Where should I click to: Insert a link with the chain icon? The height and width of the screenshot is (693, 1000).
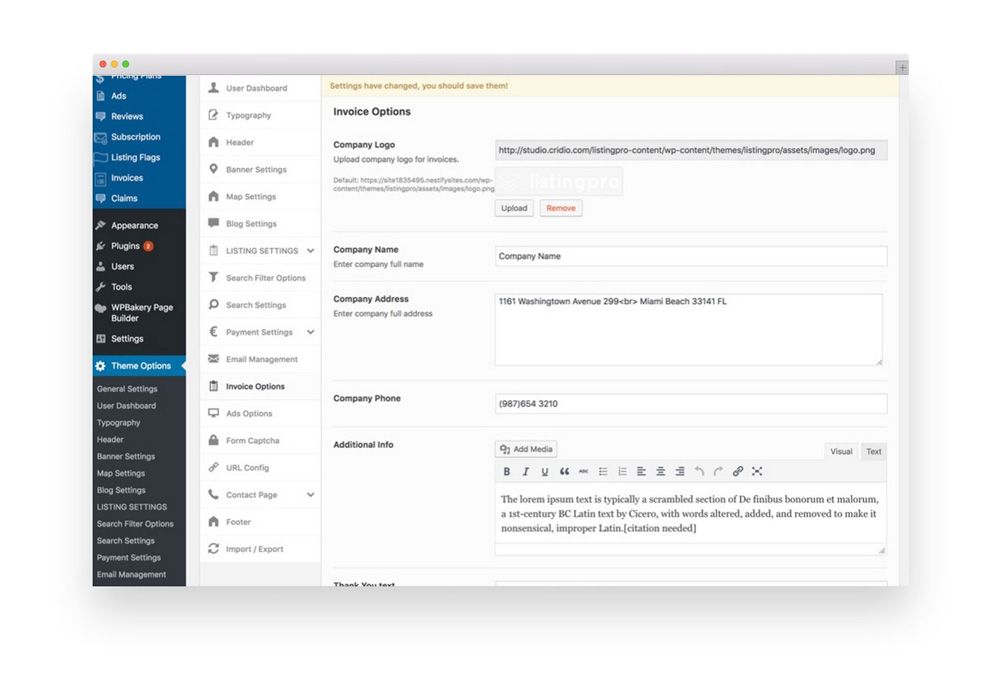click(737, 472)
